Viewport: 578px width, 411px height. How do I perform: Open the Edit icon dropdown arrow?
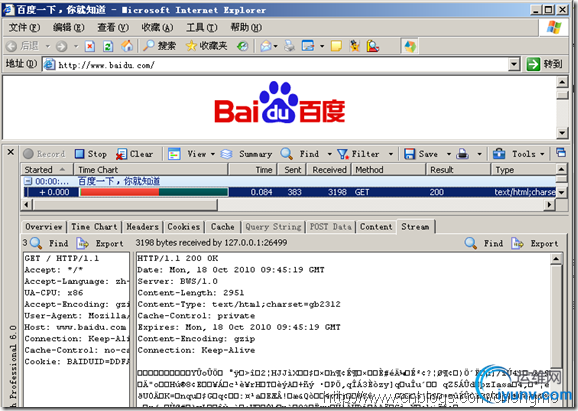(322, 46)
